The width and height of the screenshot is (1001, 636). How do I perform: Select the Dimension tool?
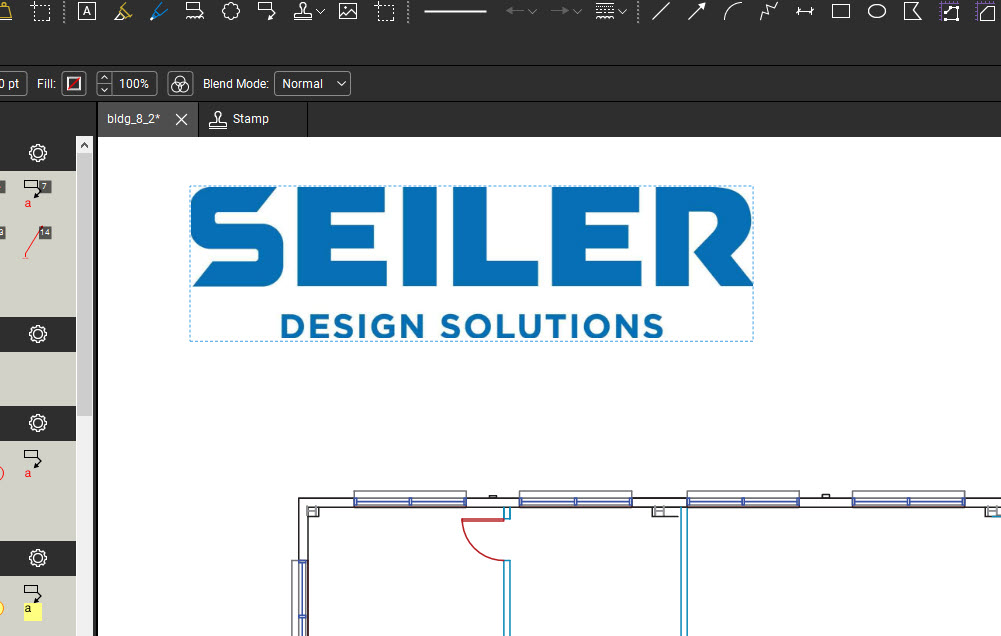coord(805,11)
